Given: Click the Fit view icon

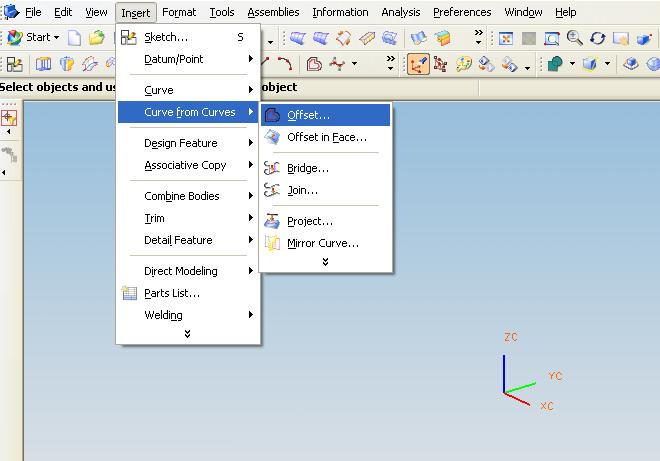Looking at the screenshot, I should [x=506, y=39].
